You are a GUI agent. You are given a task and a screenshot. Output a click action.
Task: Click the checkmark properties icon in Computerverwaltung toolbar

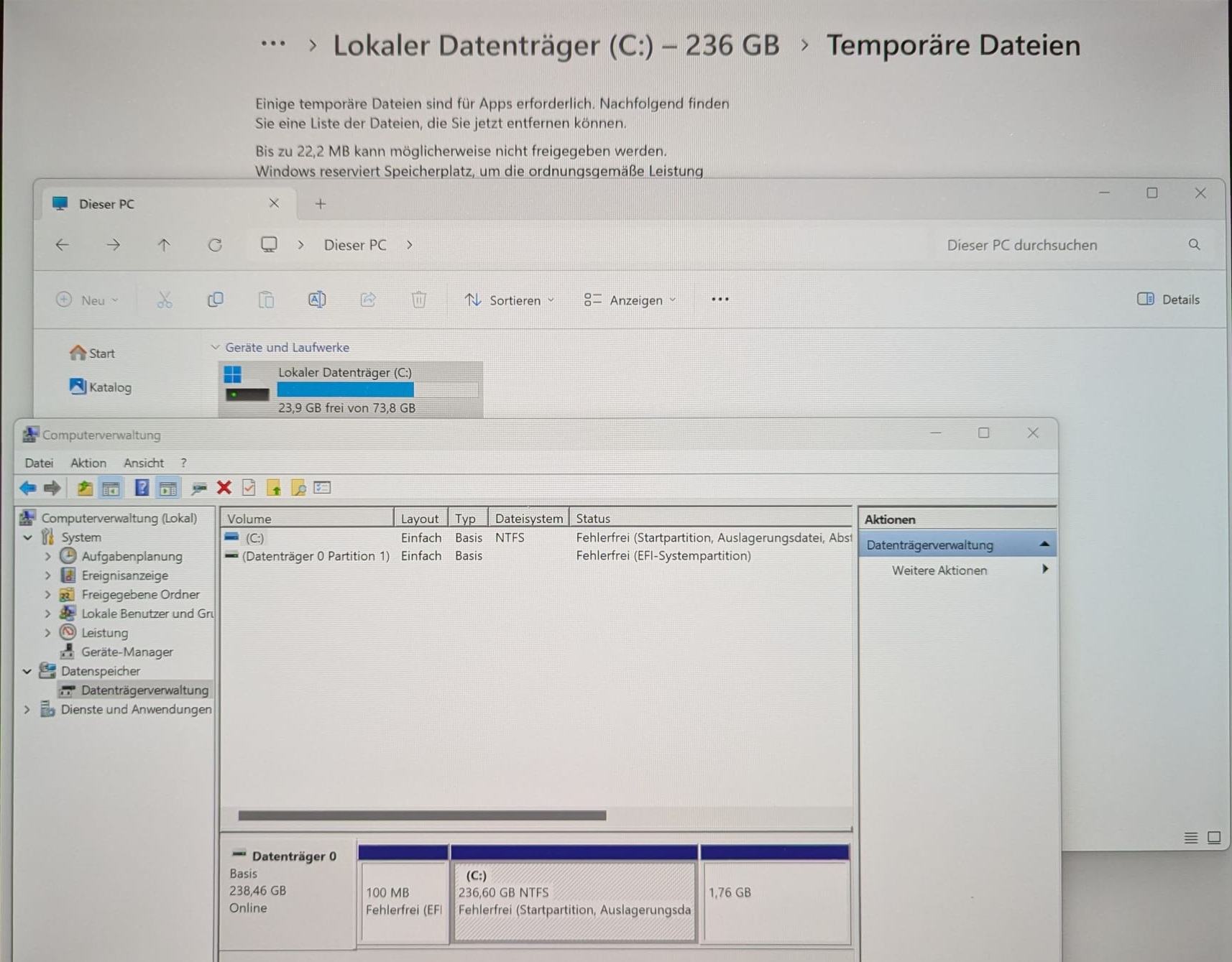(249, 488)
